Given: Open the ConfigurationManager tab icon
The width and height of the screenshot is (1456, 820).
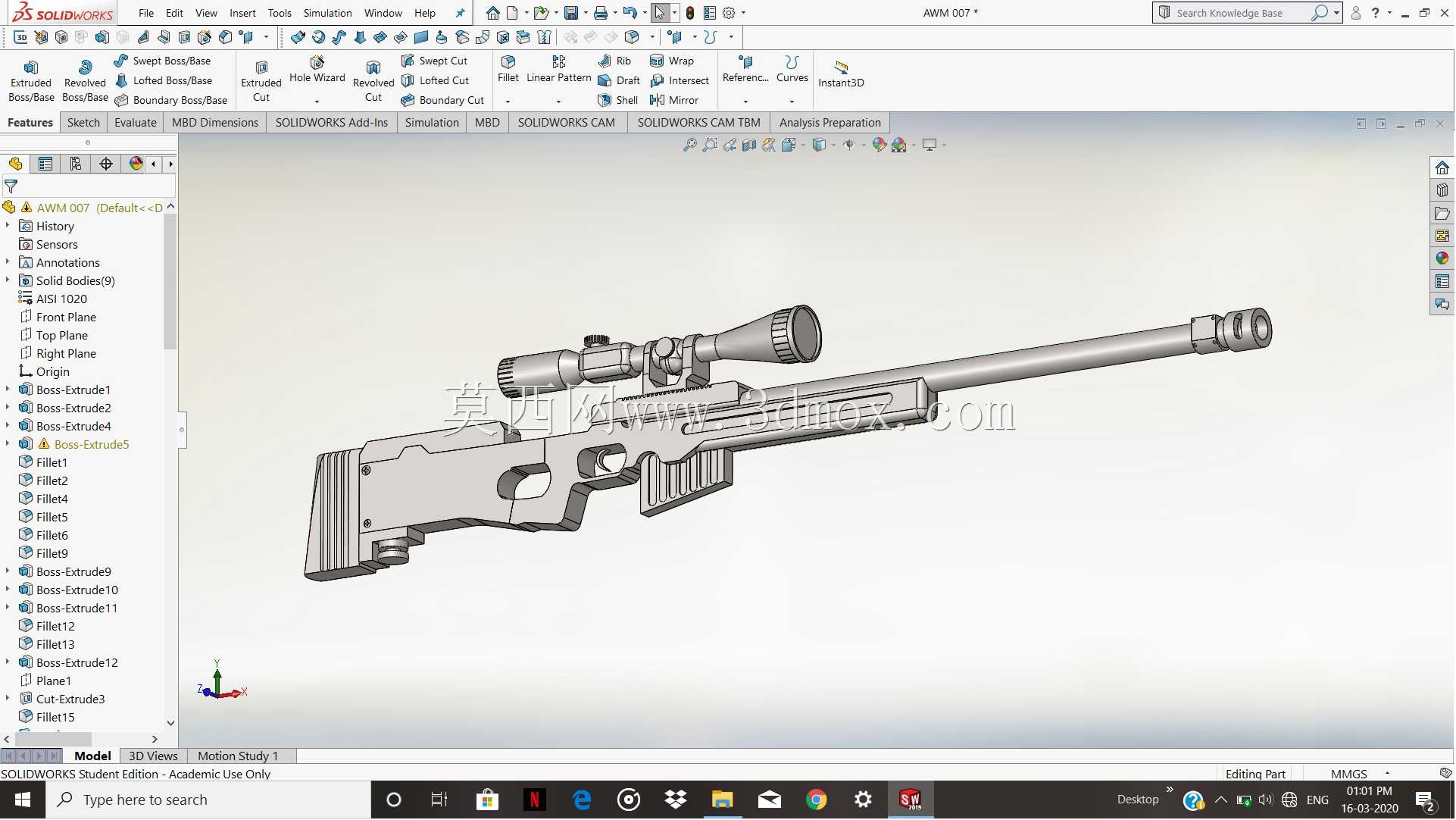Looking at the screenshot, I should [76, 164].
